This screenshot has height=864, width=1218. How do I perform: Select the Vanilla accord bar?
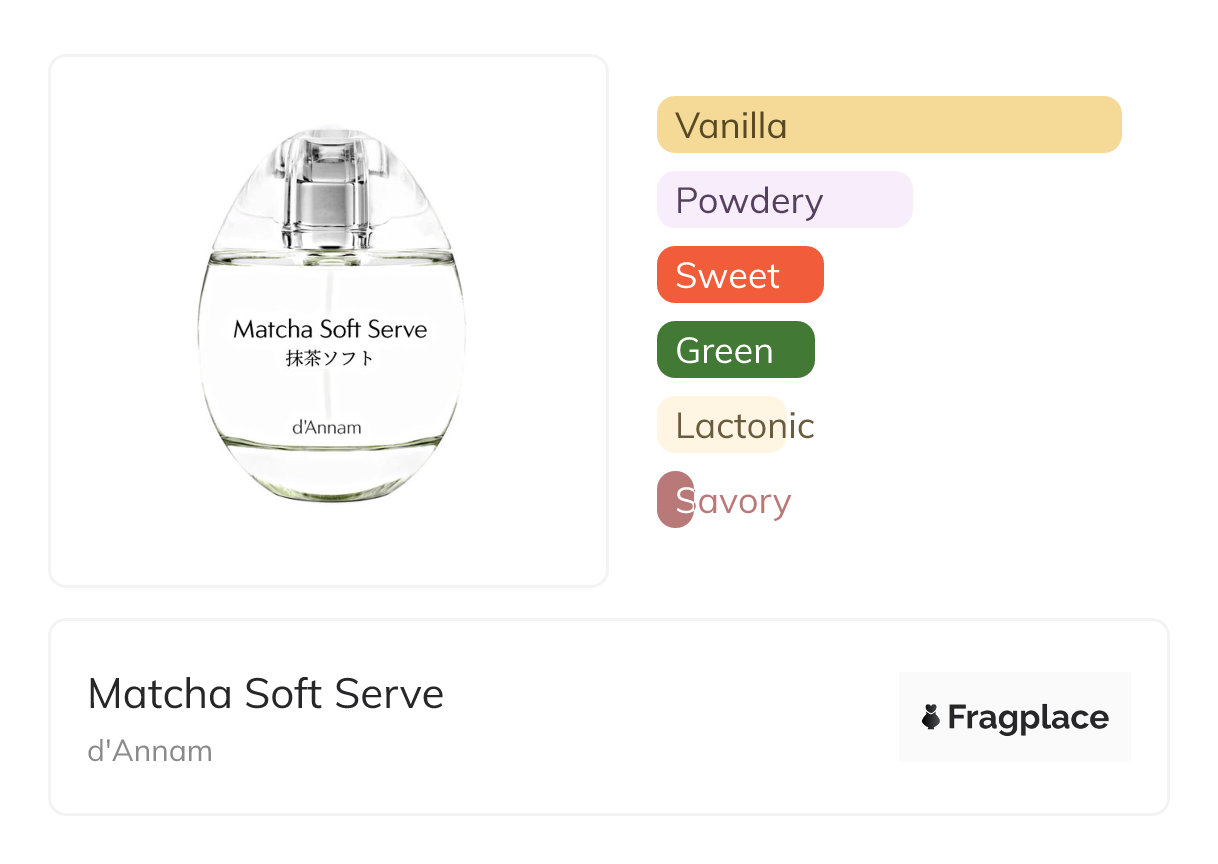[x=888, y=125]
